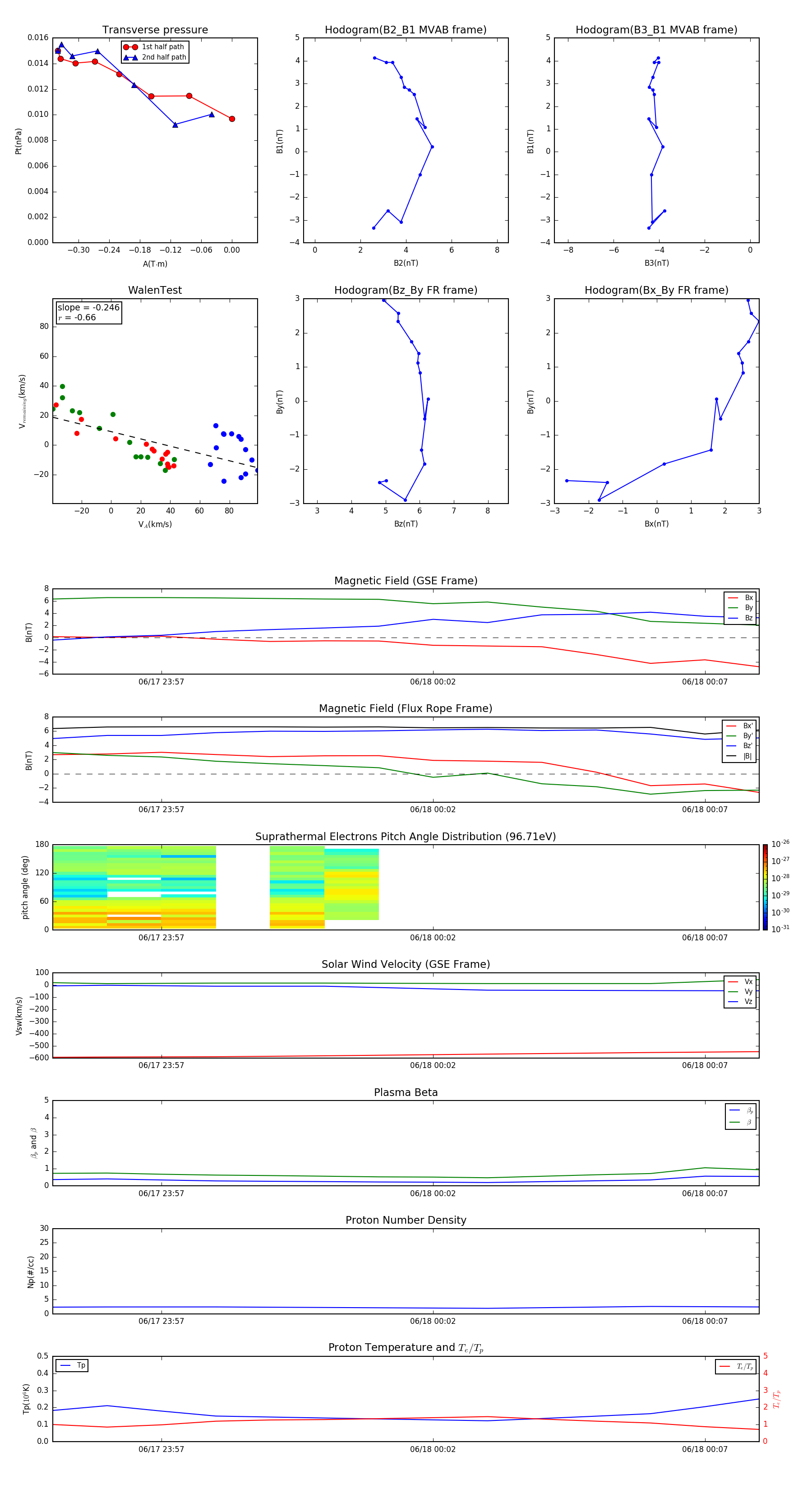Click the Suprathermal Electrons Pitch Angle Distribution title
812x1489 pixels.
(x=406, y=837)
